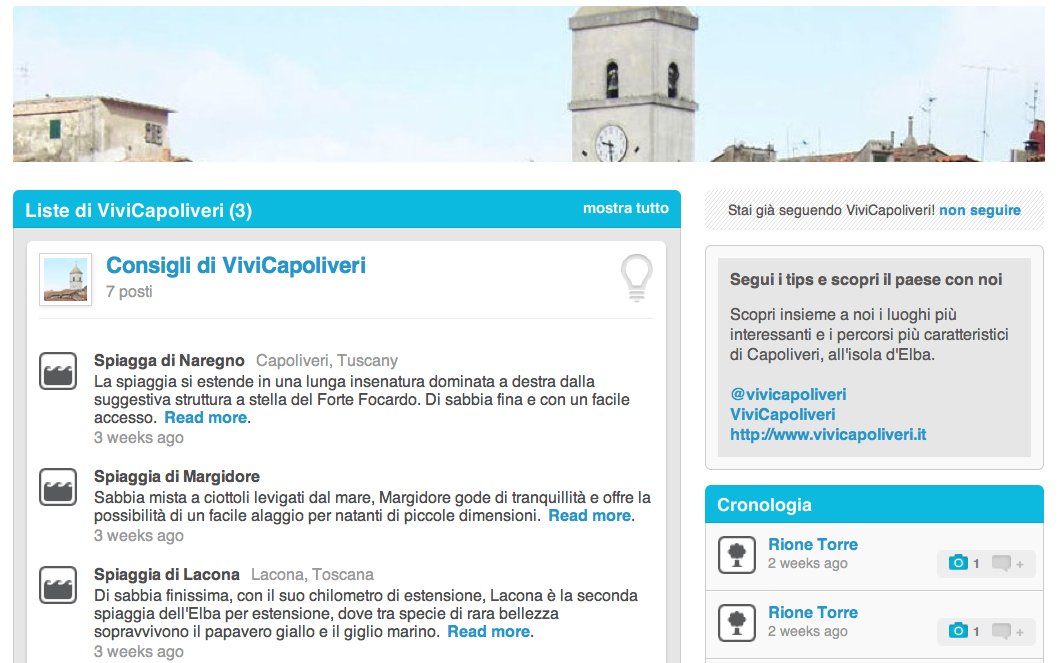This screenshot has width=1059, height=663.
Task: Open Consigli di ViviCapoliveri list thumbnail
Action: coord(66,280)
